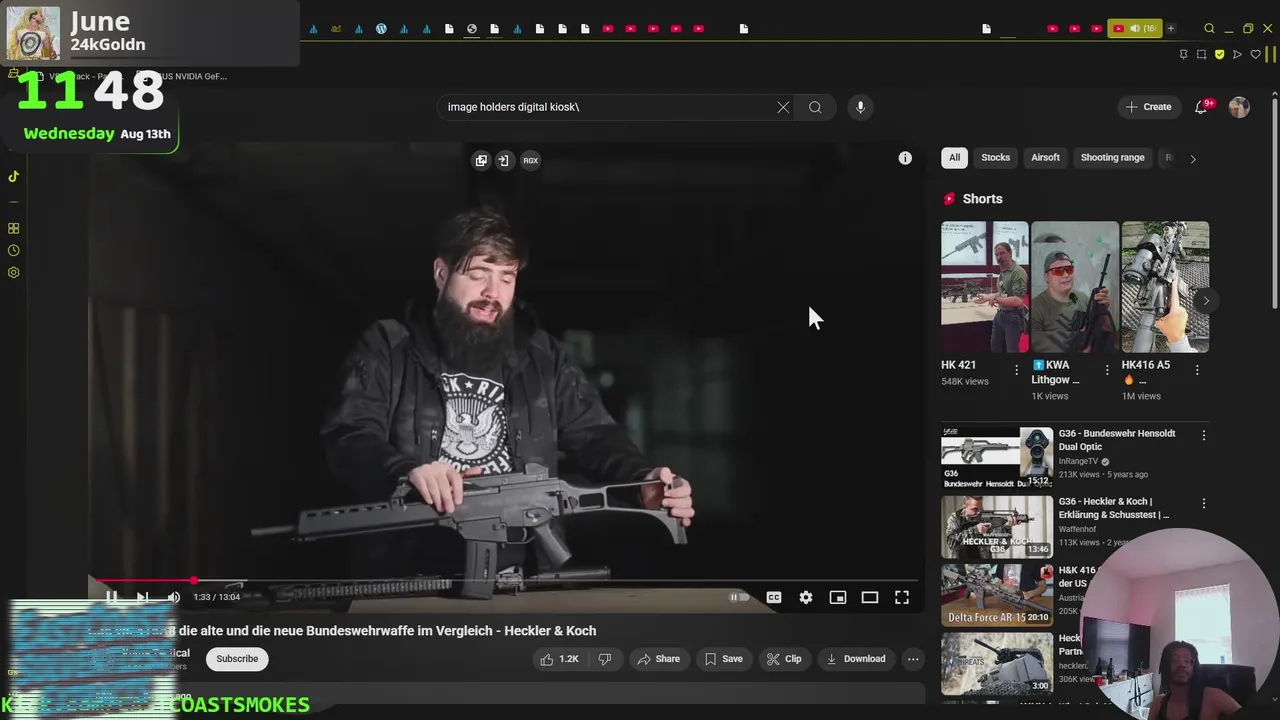Enable the miniplayer
1280x720 pixels.
pos(838,597)
